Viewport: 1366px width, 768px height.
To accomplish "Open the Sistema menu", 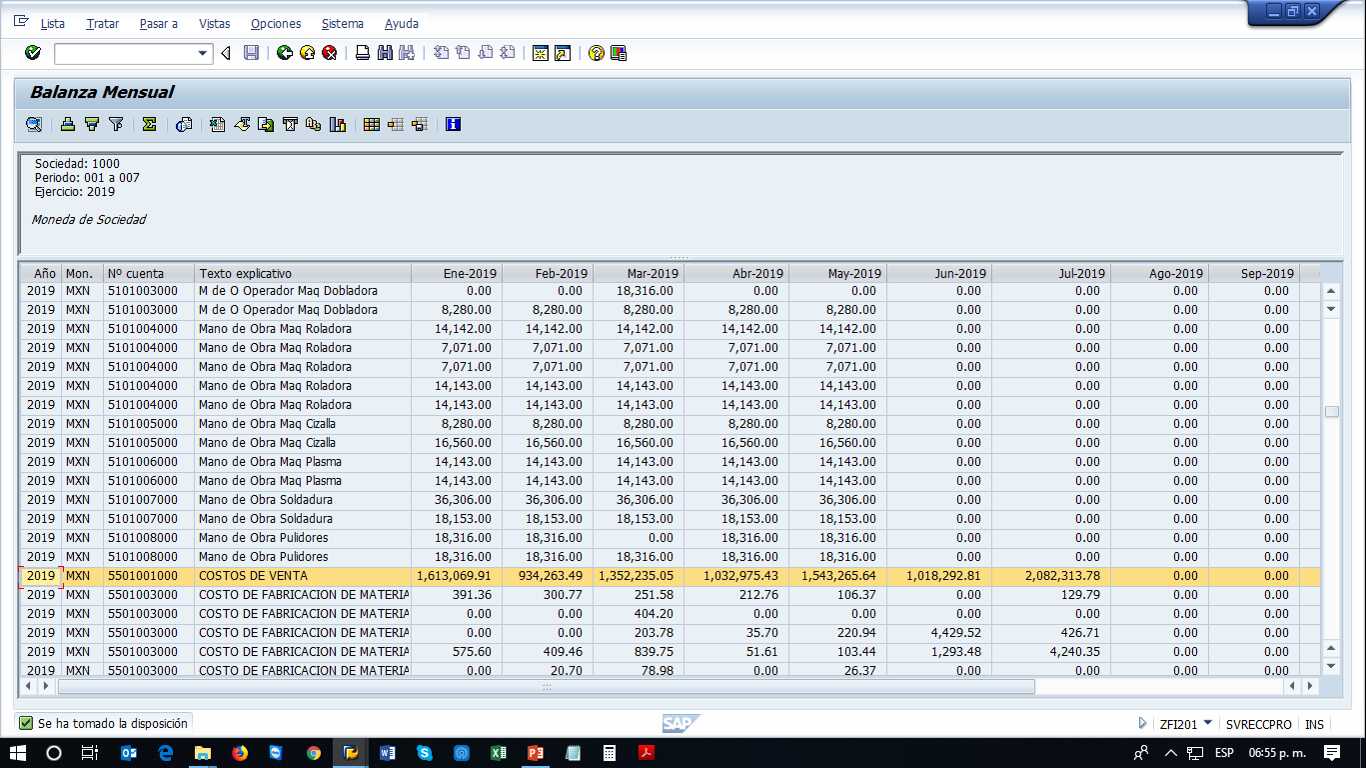I will 343,23.
